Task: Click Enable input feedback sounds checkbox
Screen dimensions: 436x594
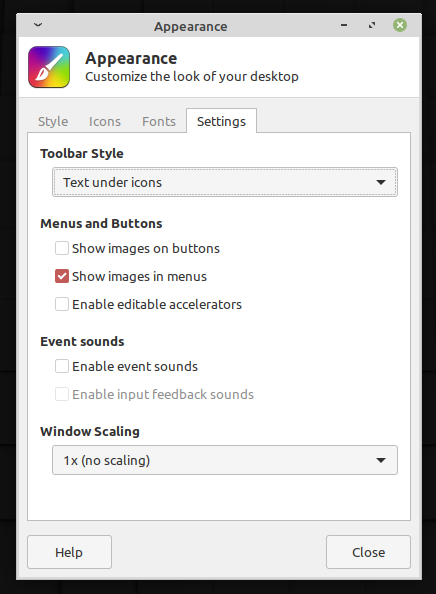Action: point(62,394)
